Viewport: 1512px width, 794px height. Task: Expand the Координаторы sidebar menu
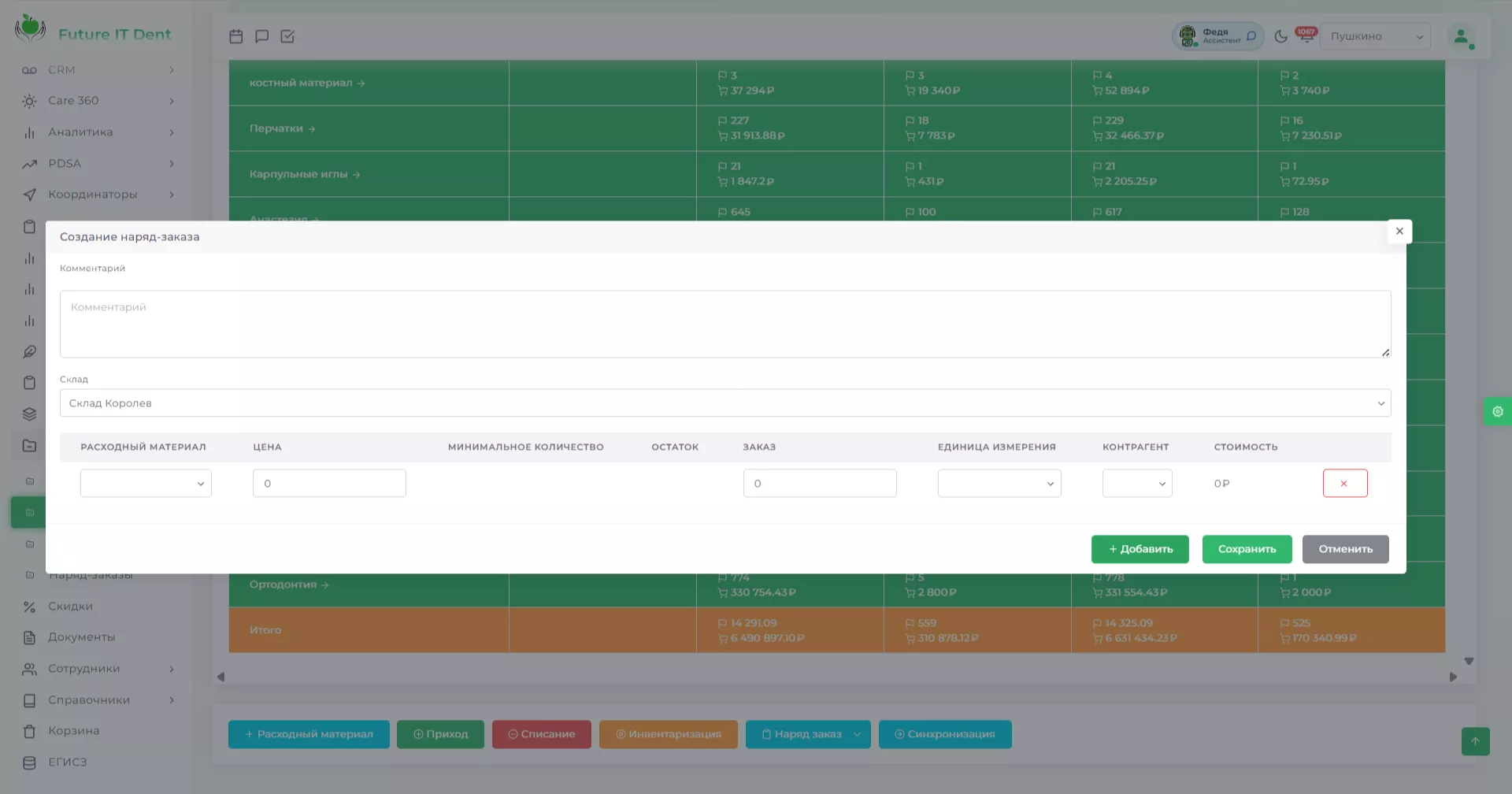[x=98, y=195]
